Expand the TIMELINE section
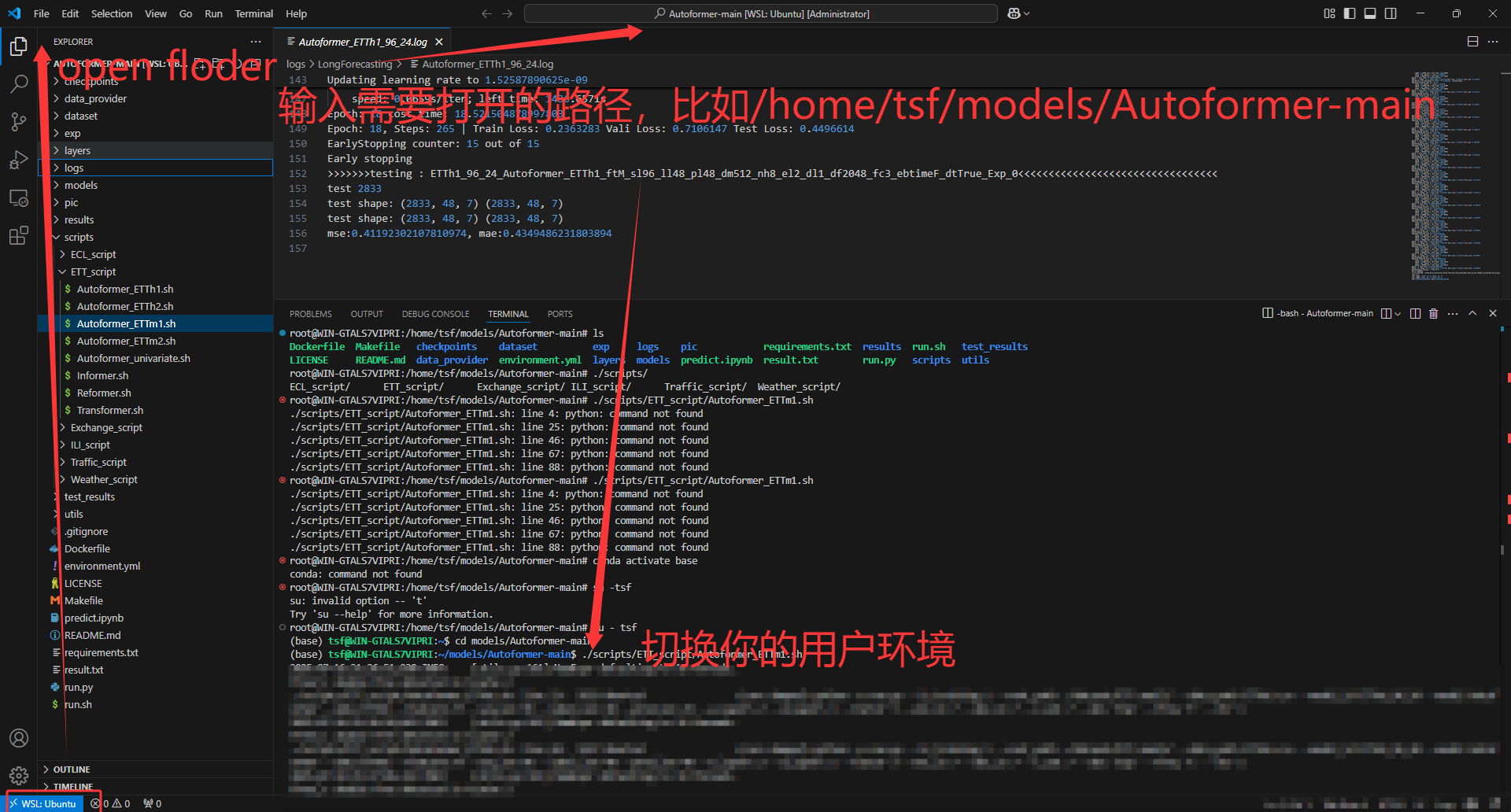This screenshot has height=812, width=1511. pos(155,787)
